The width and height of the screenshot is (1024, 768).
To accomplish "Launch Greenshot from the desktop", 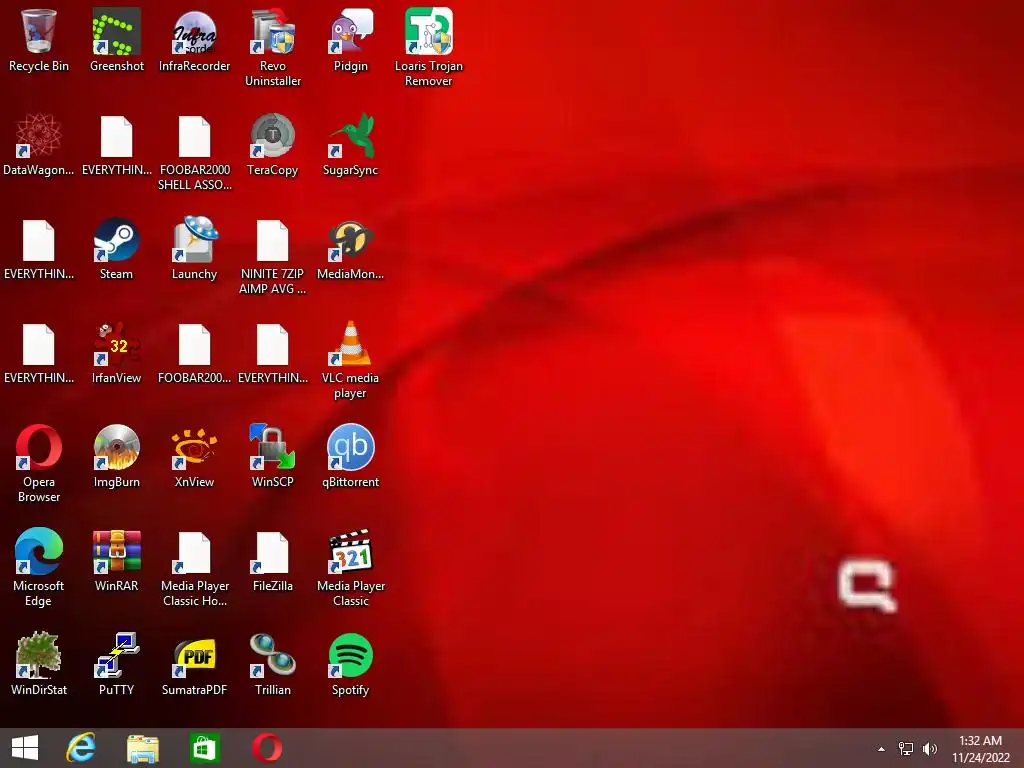I will click(x=116, y=41).
